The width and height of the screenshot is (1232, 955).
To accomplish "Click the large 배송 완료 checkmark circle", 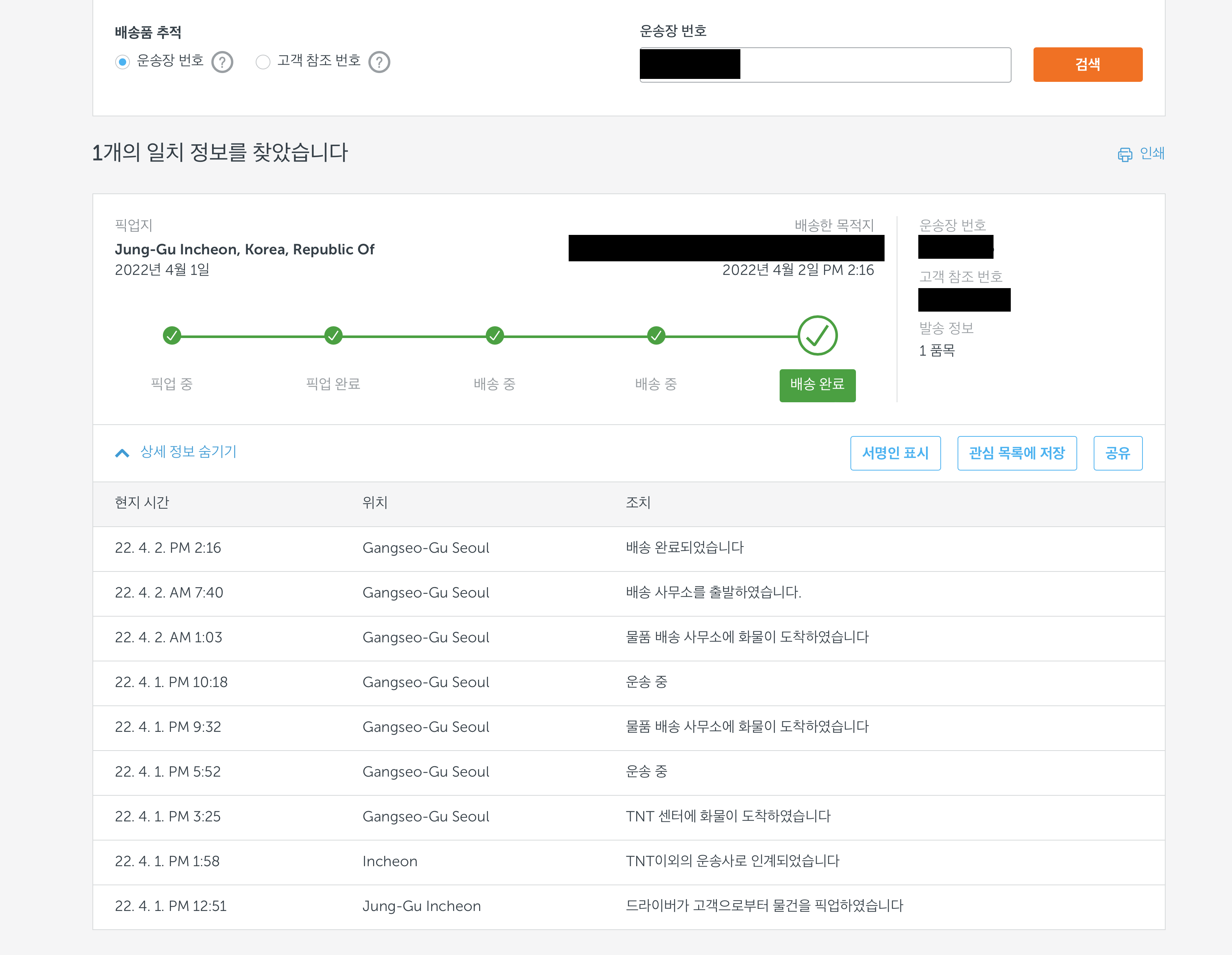I will (817, 336).
